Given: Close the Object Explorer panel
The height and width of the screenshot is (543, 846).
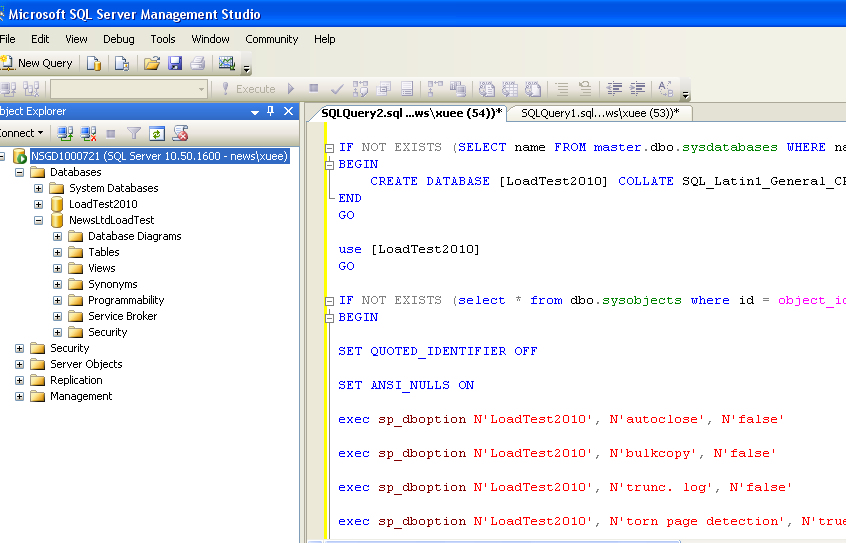Looking at the screenshot, I should point(289,111).
